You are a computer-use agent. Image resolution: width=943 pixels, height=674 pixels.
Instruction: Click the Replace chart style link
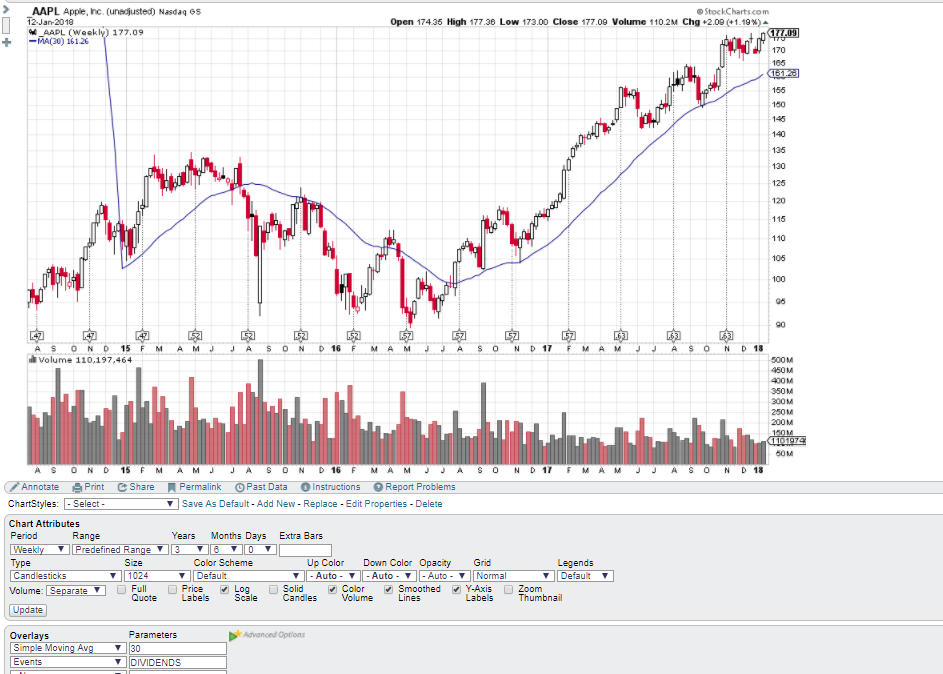point(320,504)
